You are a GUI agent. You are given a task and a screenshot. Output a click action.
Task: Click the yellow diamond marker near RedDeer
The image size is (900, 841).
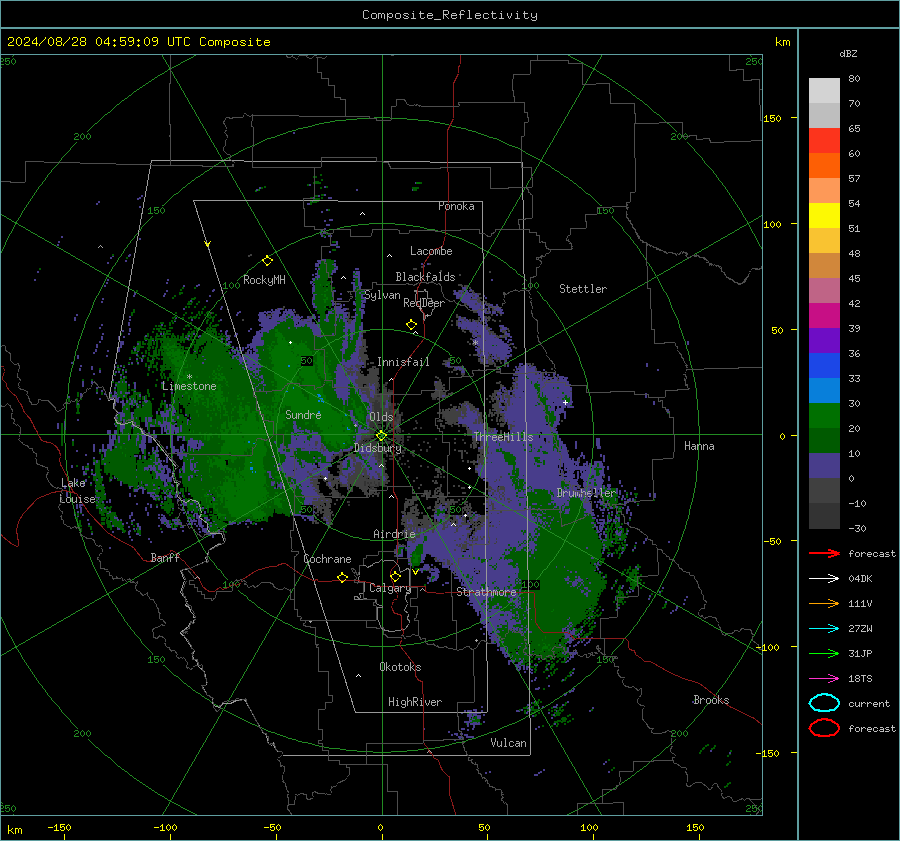coord(411,325)
